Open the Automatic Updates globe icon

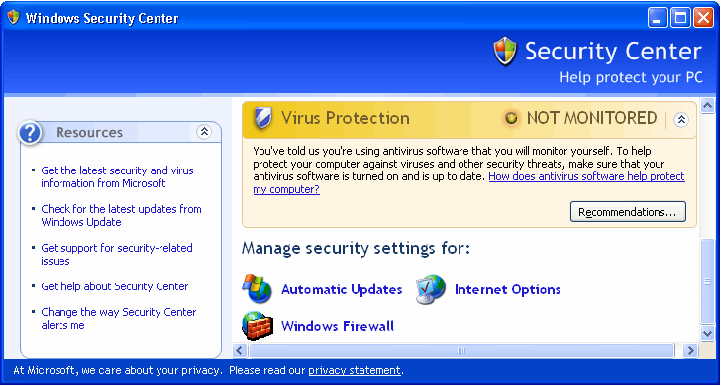(257, 289)
